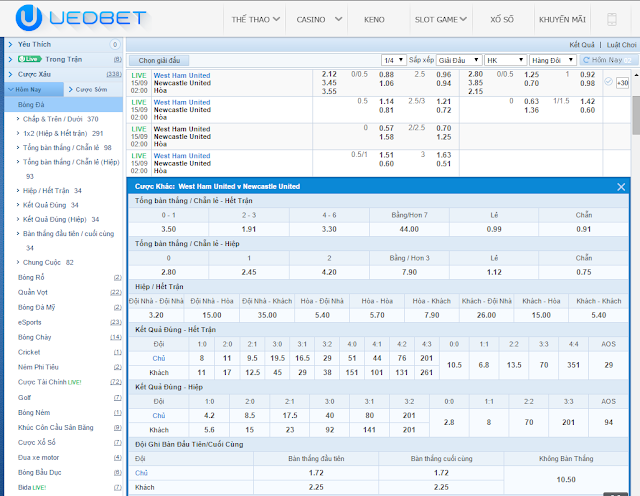Image resolution: width=640 pixels, height=496 pixels.
Task: Pick odds 44.00 for Bằng/Hơn 7
Action: [409, 229]
